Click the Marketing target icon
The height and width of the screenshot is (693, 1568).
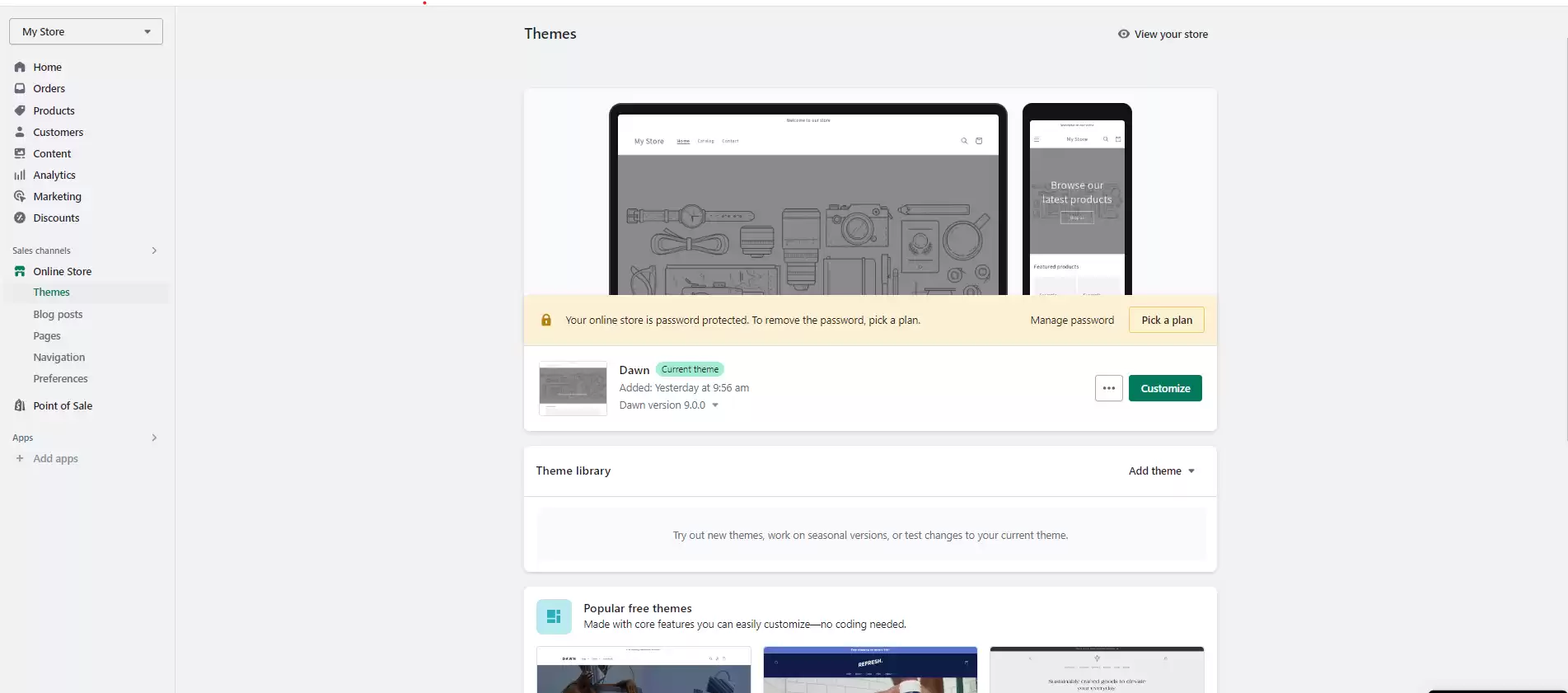(20, 196)
